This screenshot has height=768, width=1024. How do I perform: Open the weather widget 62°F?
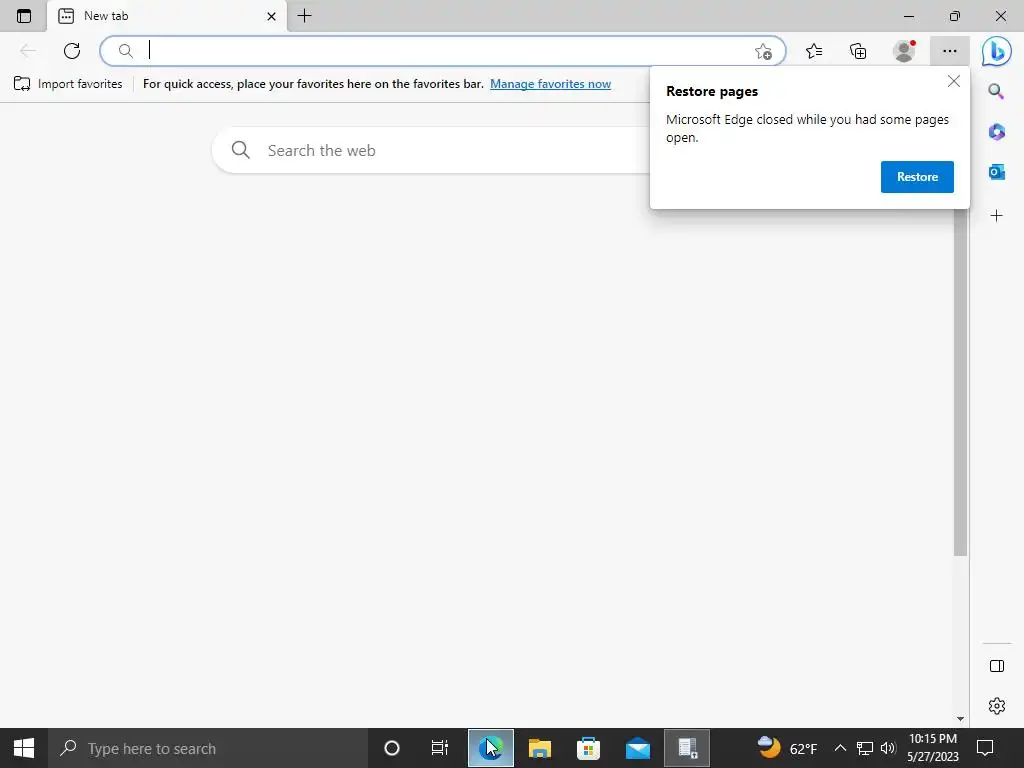tap(787, 748)
